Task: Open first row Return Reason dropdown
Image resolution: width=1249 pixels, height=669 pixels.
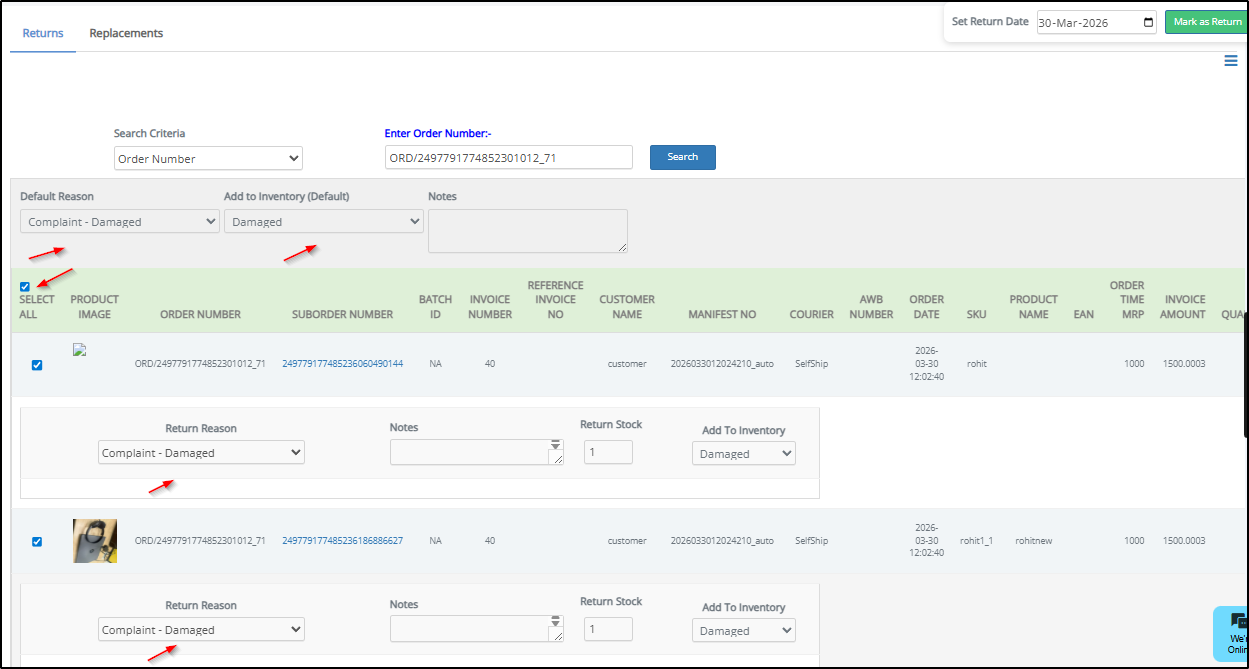Action: 201,453
